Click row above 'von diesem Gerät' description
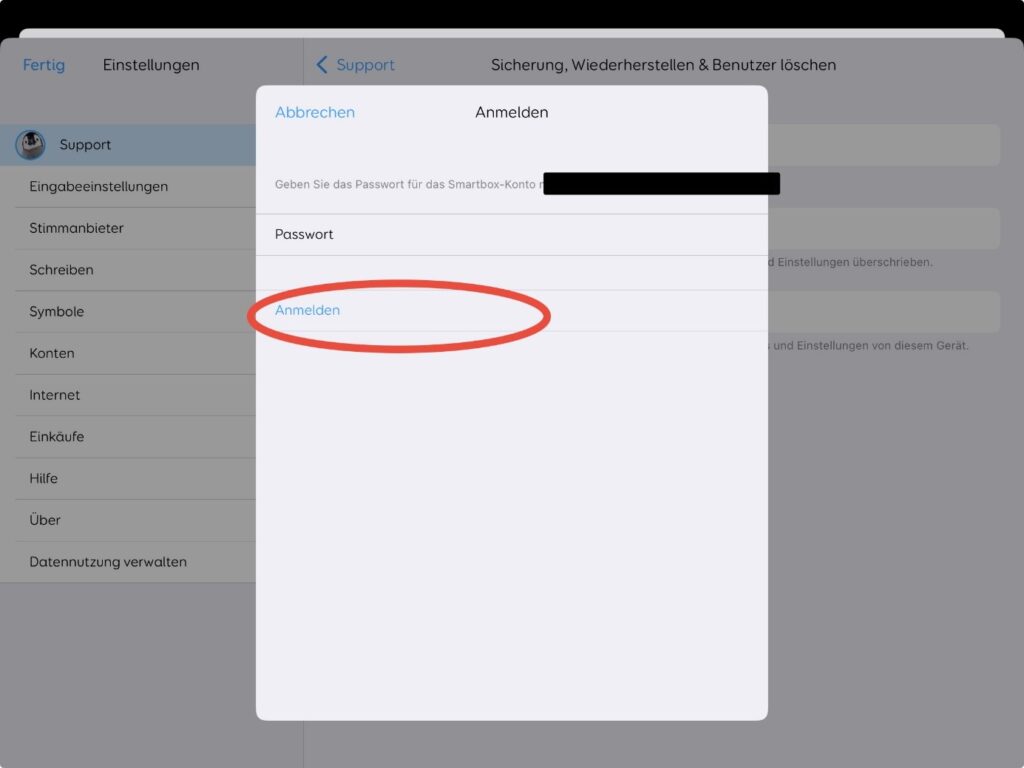1024x768 pixels. (884, 312)
